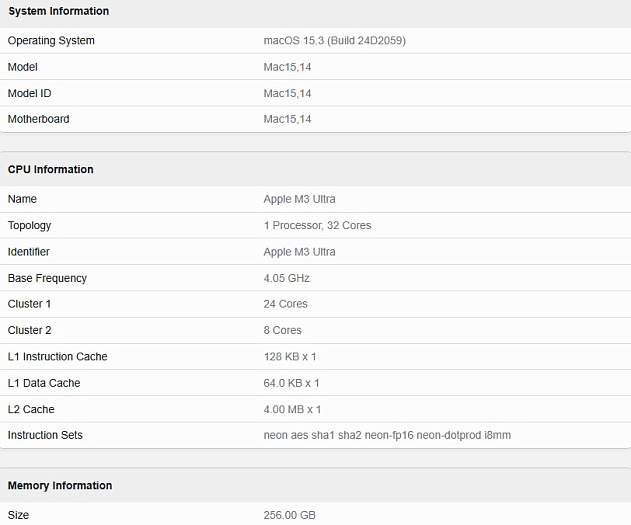Viewport: 631px width, 525px height.
Task: Select the 64.0 KB x 1 value
Action: tap(291, 383)
